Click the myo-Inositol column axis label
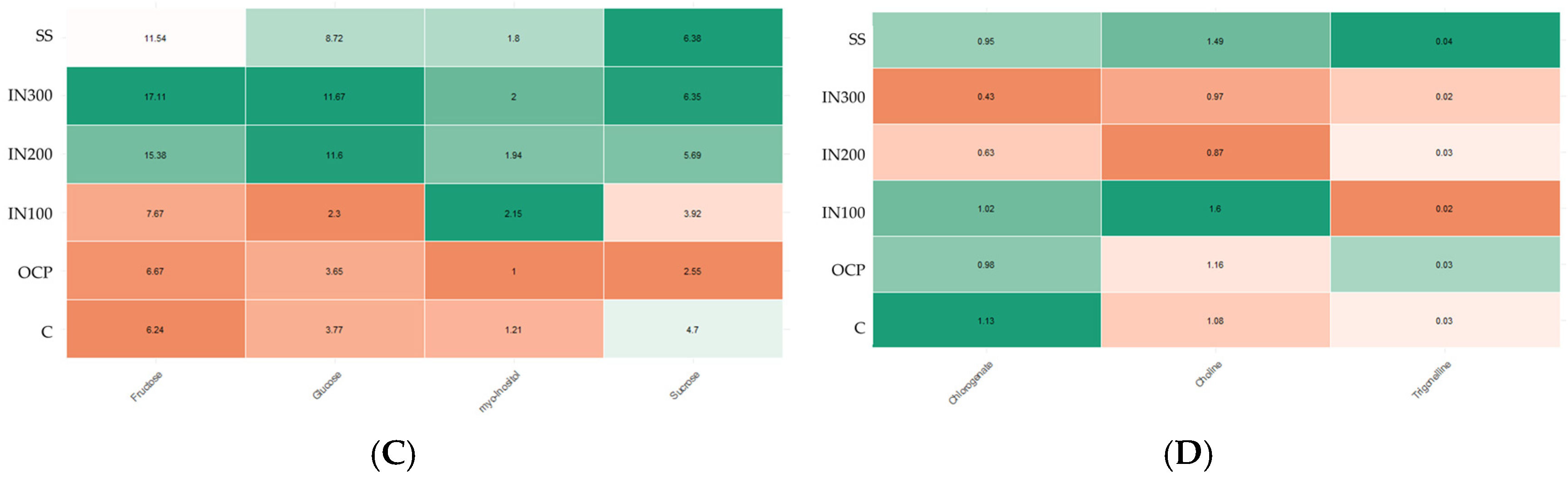The height and width of the screenshot is (478, 1568). pyautogui.click(x=499, y=392)
